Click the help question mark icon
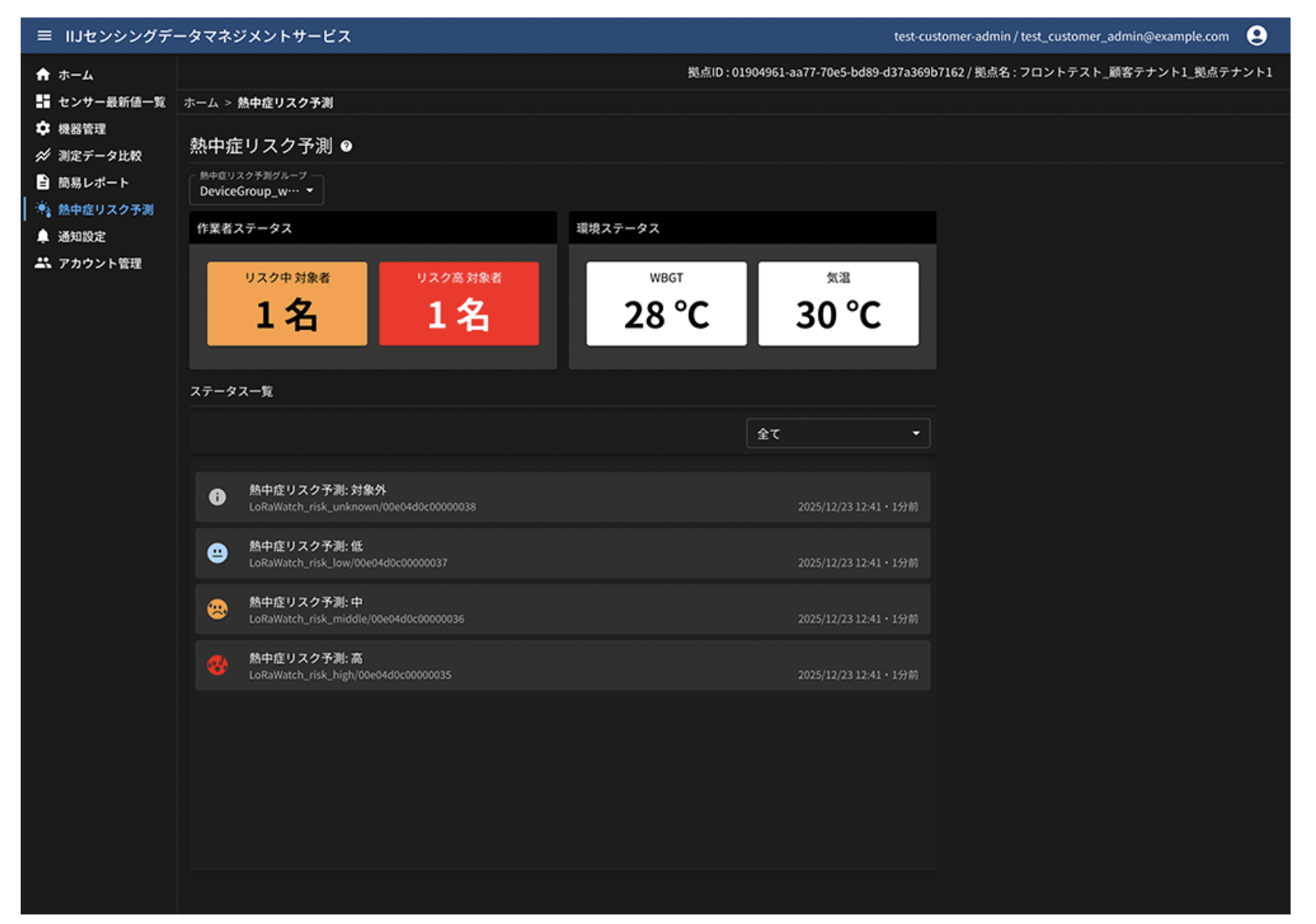The width and height of the screenshot is (1316, 924). click(x=346, y=146)
